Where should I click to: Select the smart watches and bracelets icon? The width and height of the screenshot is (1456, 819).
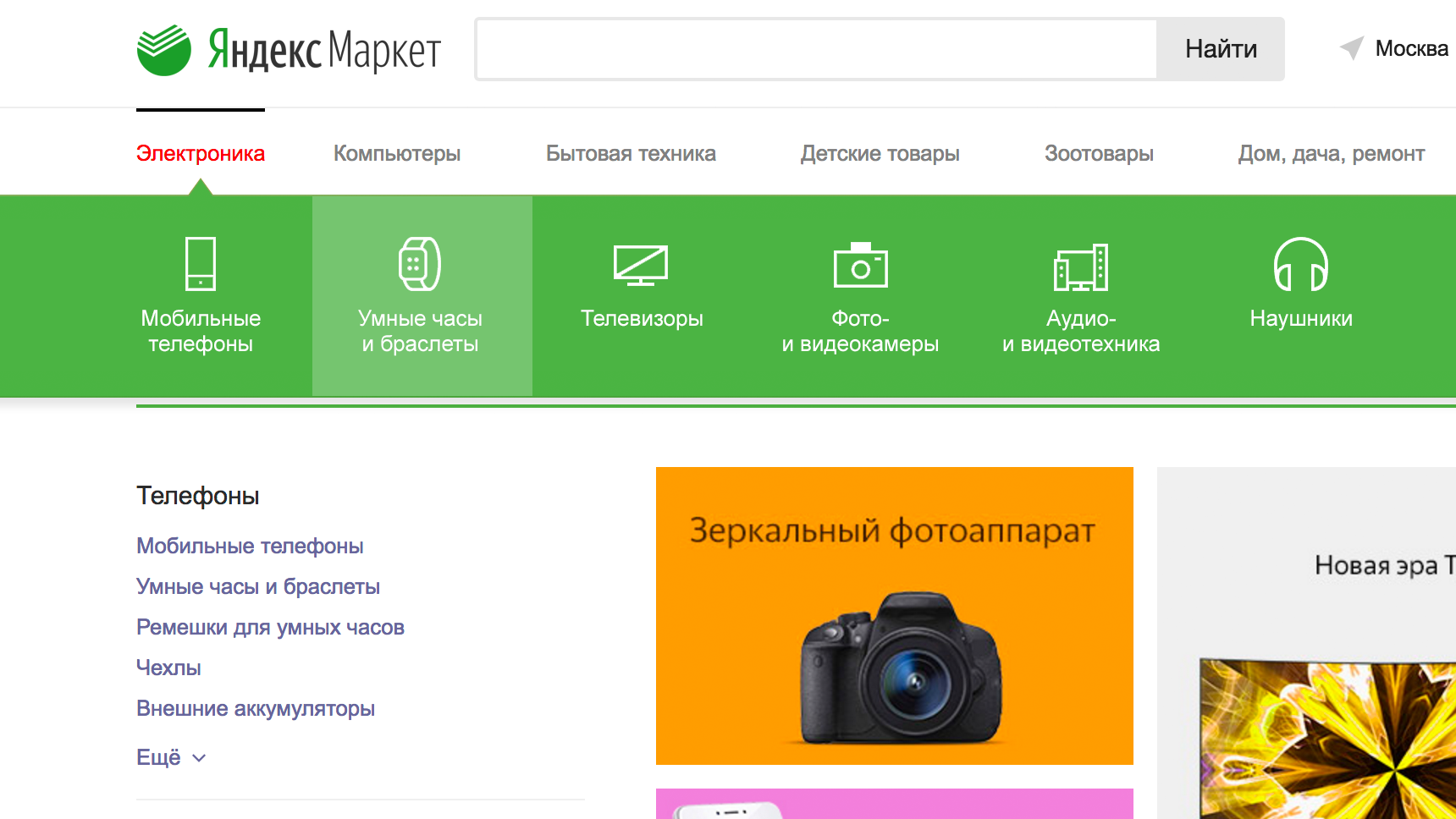coord(420,264)
